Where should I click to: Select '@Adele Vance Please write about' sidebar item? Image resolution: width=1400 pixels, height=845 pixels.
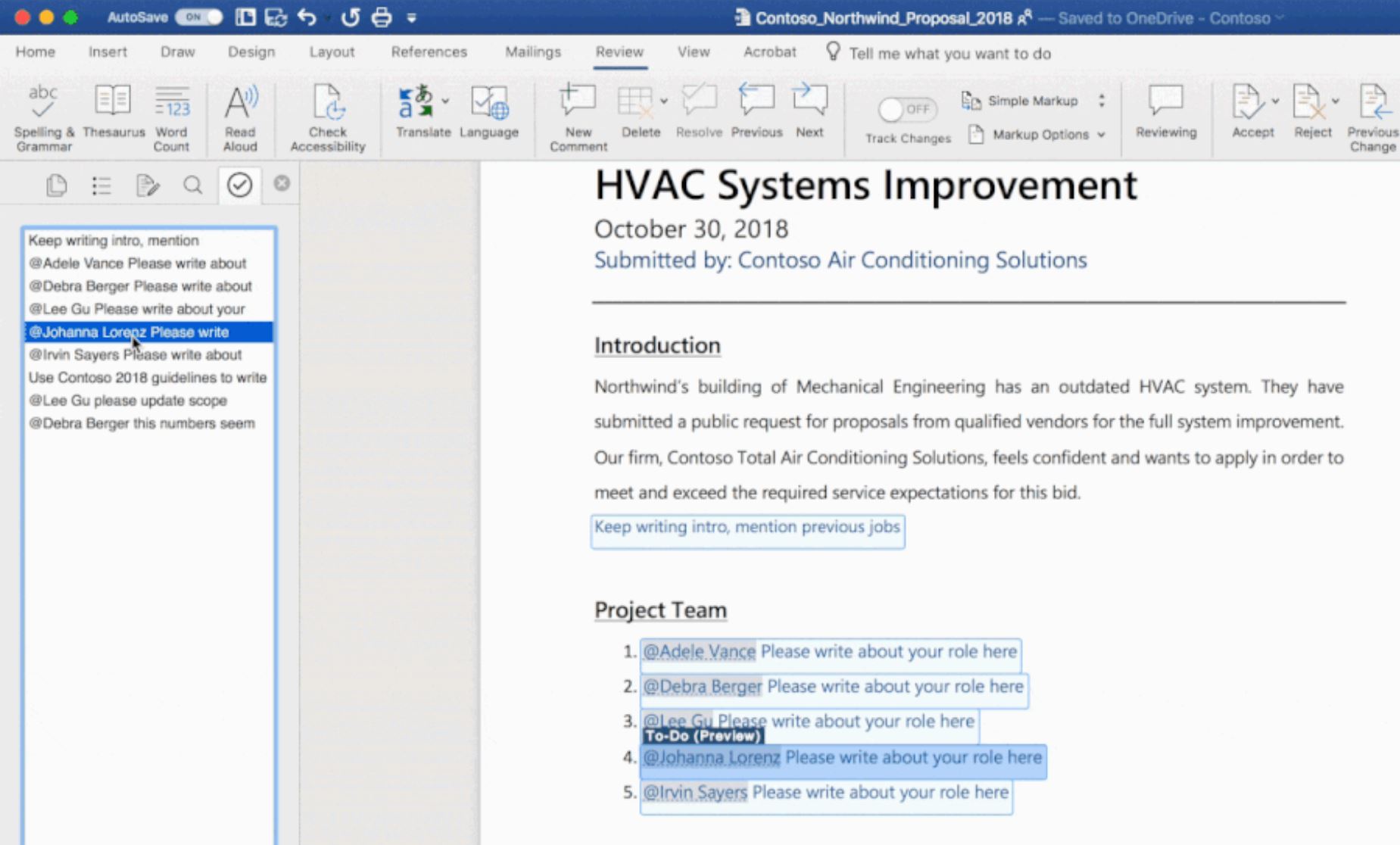pos(148,263)
